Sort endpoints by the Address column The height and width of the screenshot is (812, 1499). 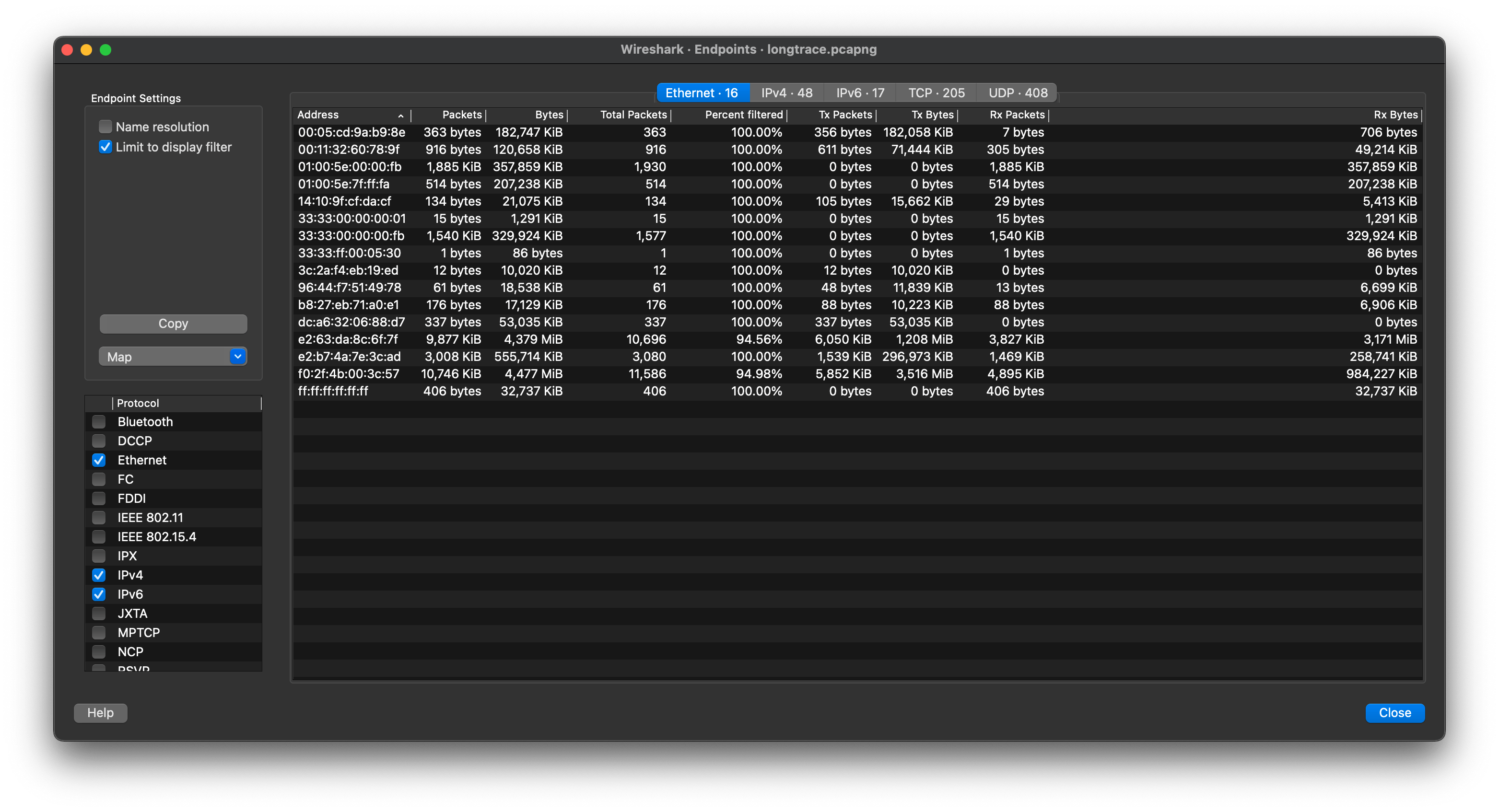click(x=319, y=115)
